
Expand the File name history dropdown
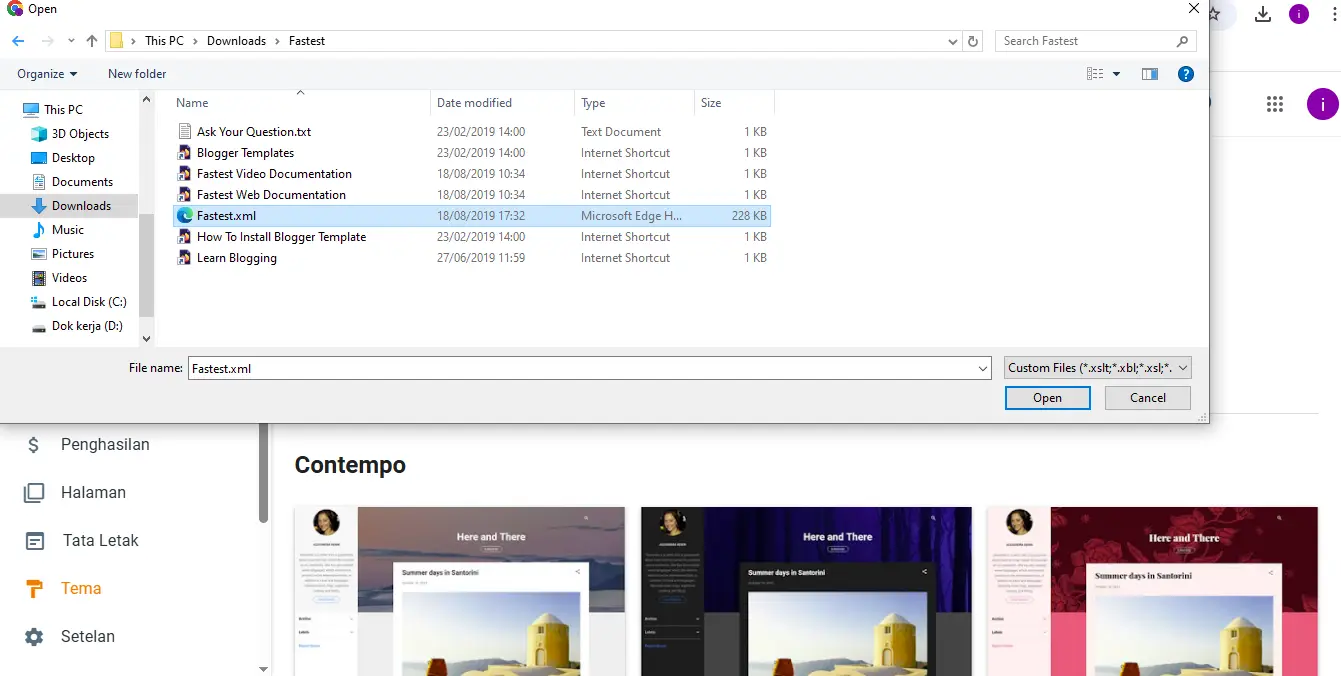982,368
